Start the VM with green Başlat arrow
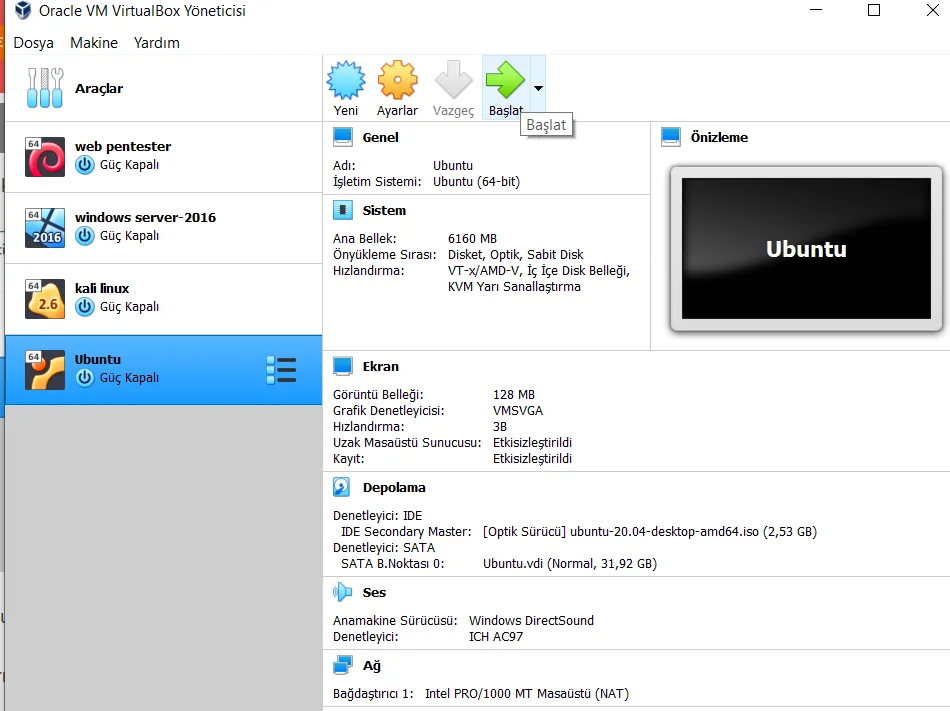The image size is (950, 711). 505,79
